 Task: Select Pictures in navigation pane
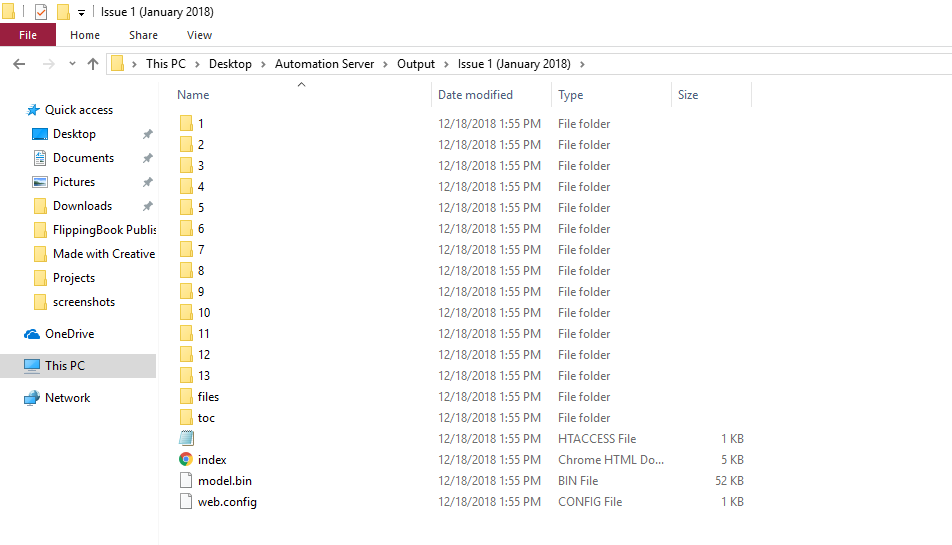[x=74, y=181]
